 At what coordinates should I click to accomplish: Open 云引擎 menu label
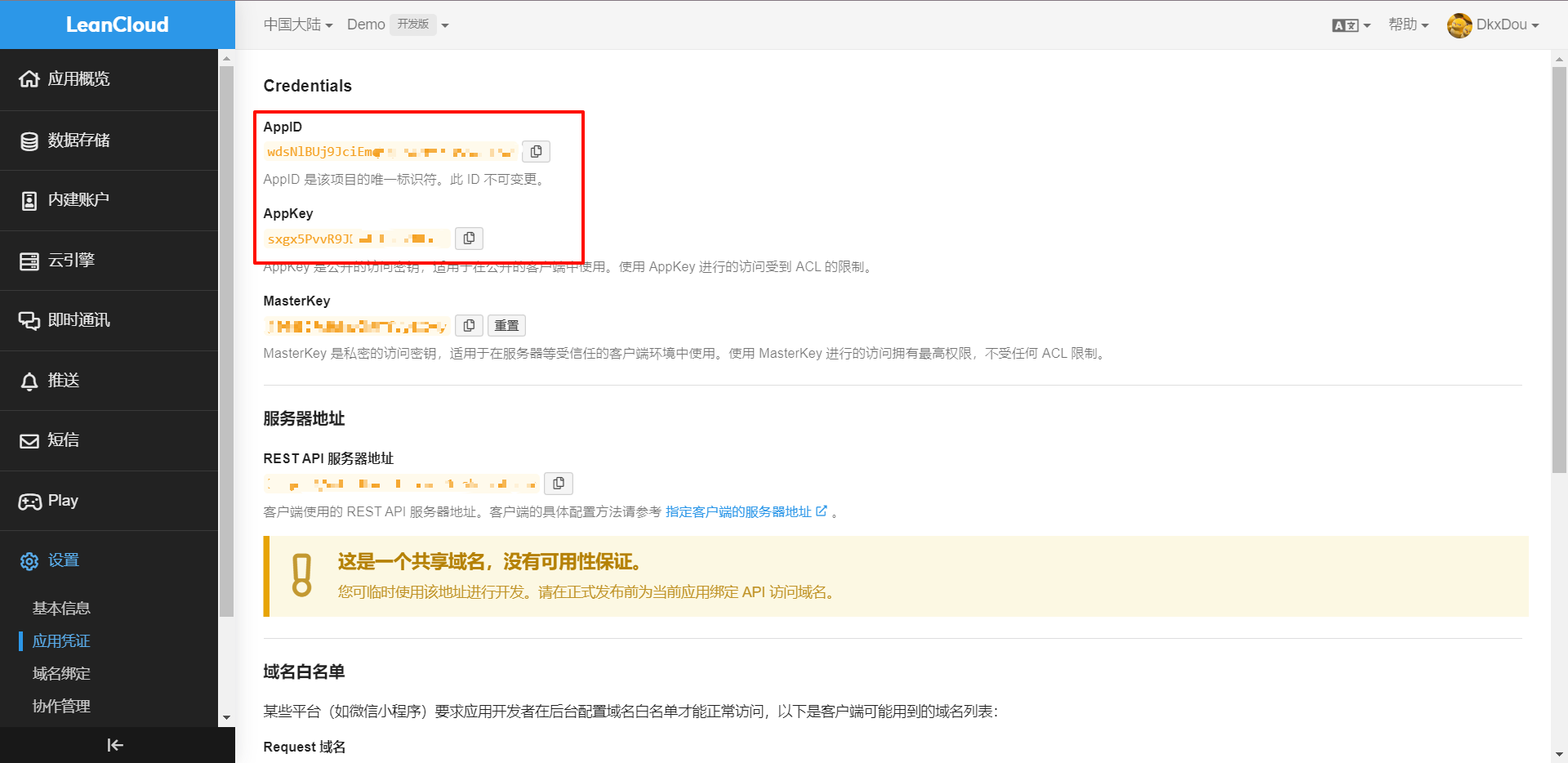tap(71, 260)
